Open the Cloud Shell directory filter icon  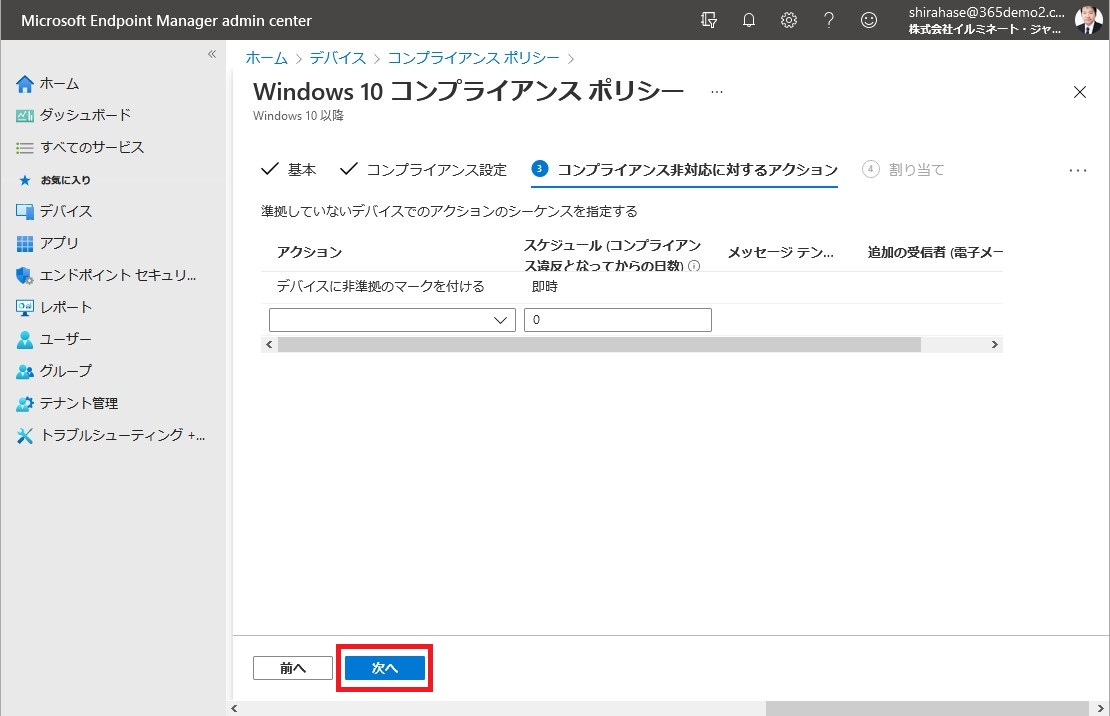click(709, 21)
